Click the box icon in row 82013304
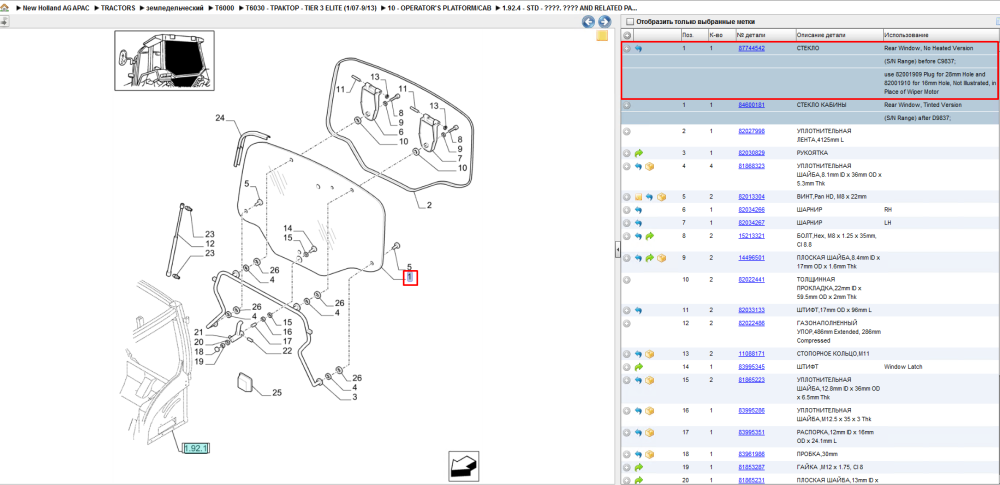 [661, 197]
